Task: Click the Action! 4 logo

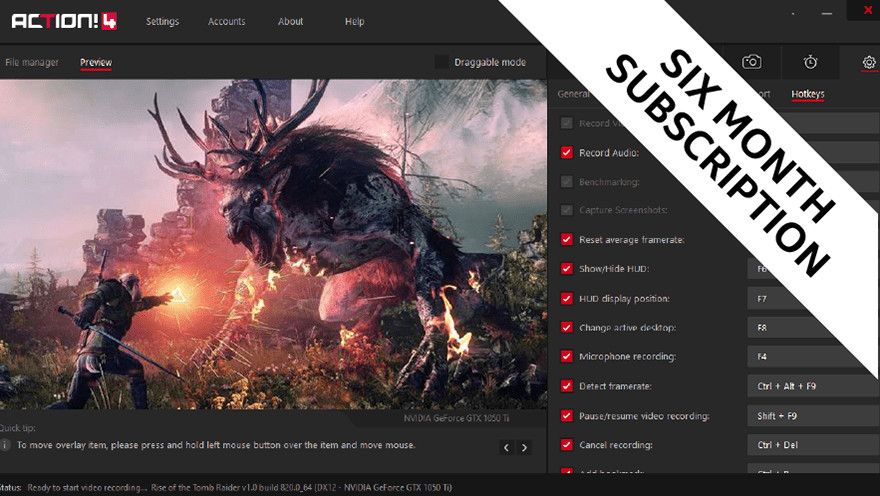Action: tap(63, 21)
